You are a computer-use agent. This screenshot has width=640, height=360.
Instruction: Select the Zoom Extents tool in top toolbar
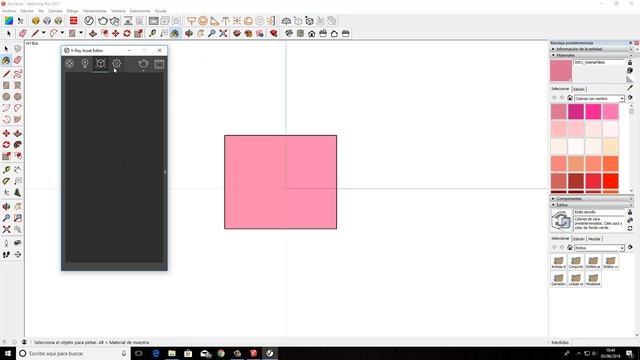coord(223,33)
